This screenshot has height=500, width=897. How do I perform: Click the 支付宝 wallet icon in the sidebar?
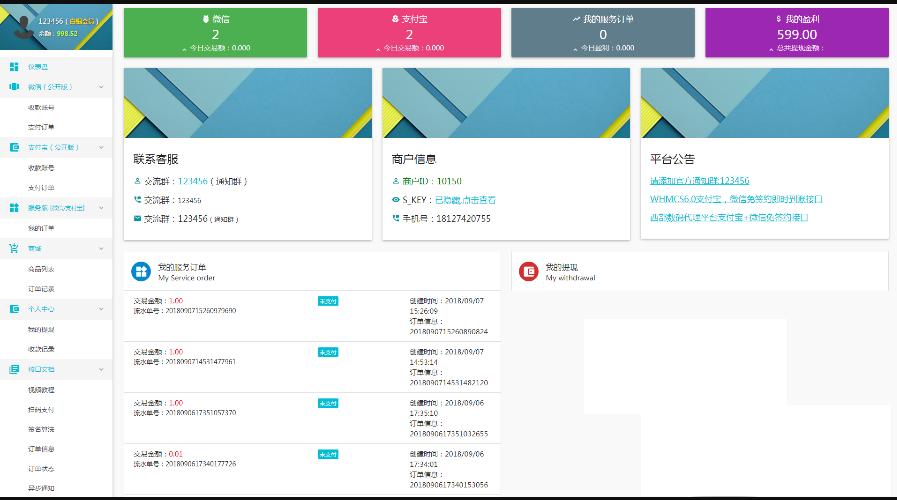pos(14,147)
